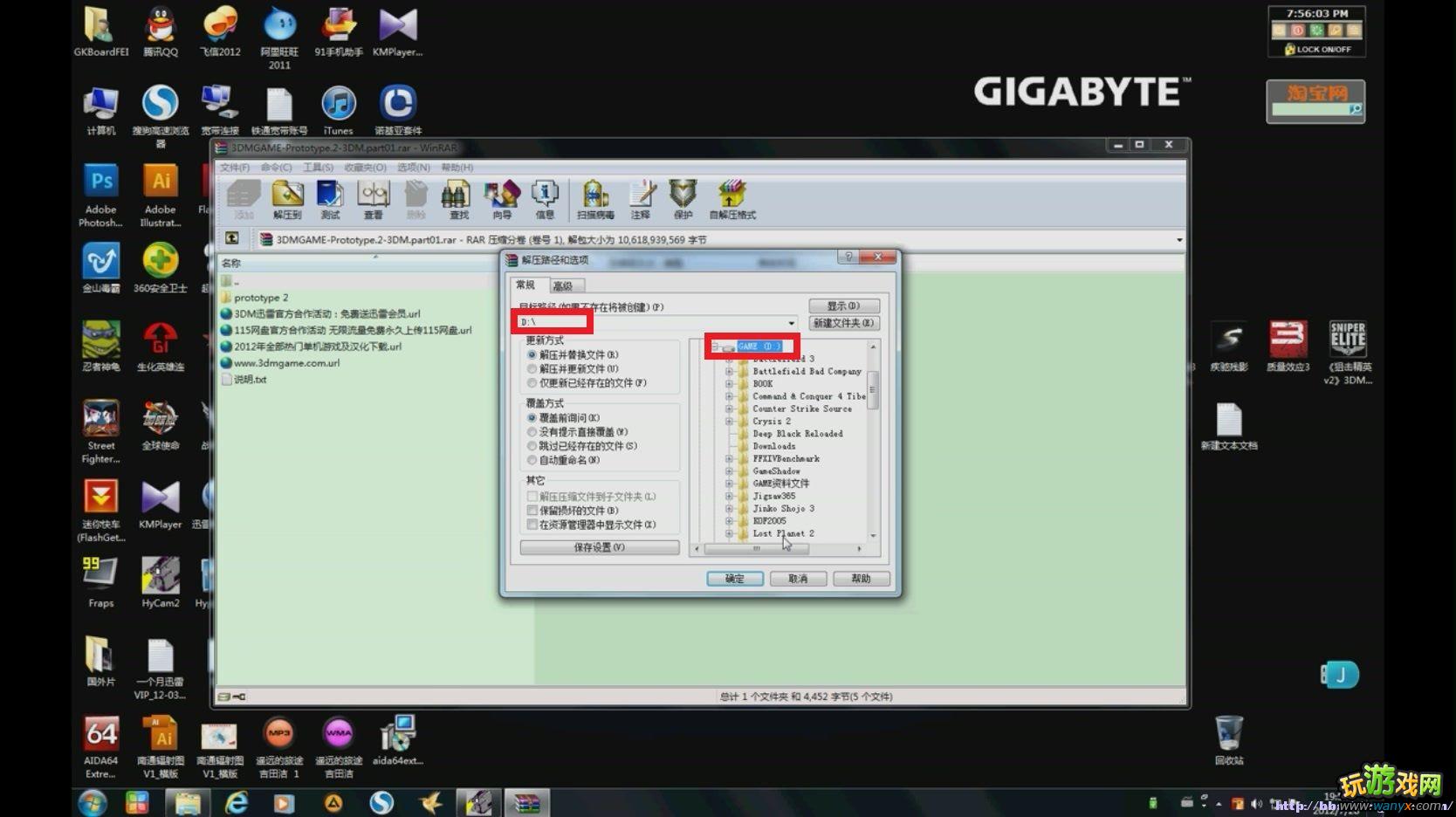This screenshot has height=817, width=1456.
Task: Click the WinRAR taskbar button
Action: tap(526, 802)
